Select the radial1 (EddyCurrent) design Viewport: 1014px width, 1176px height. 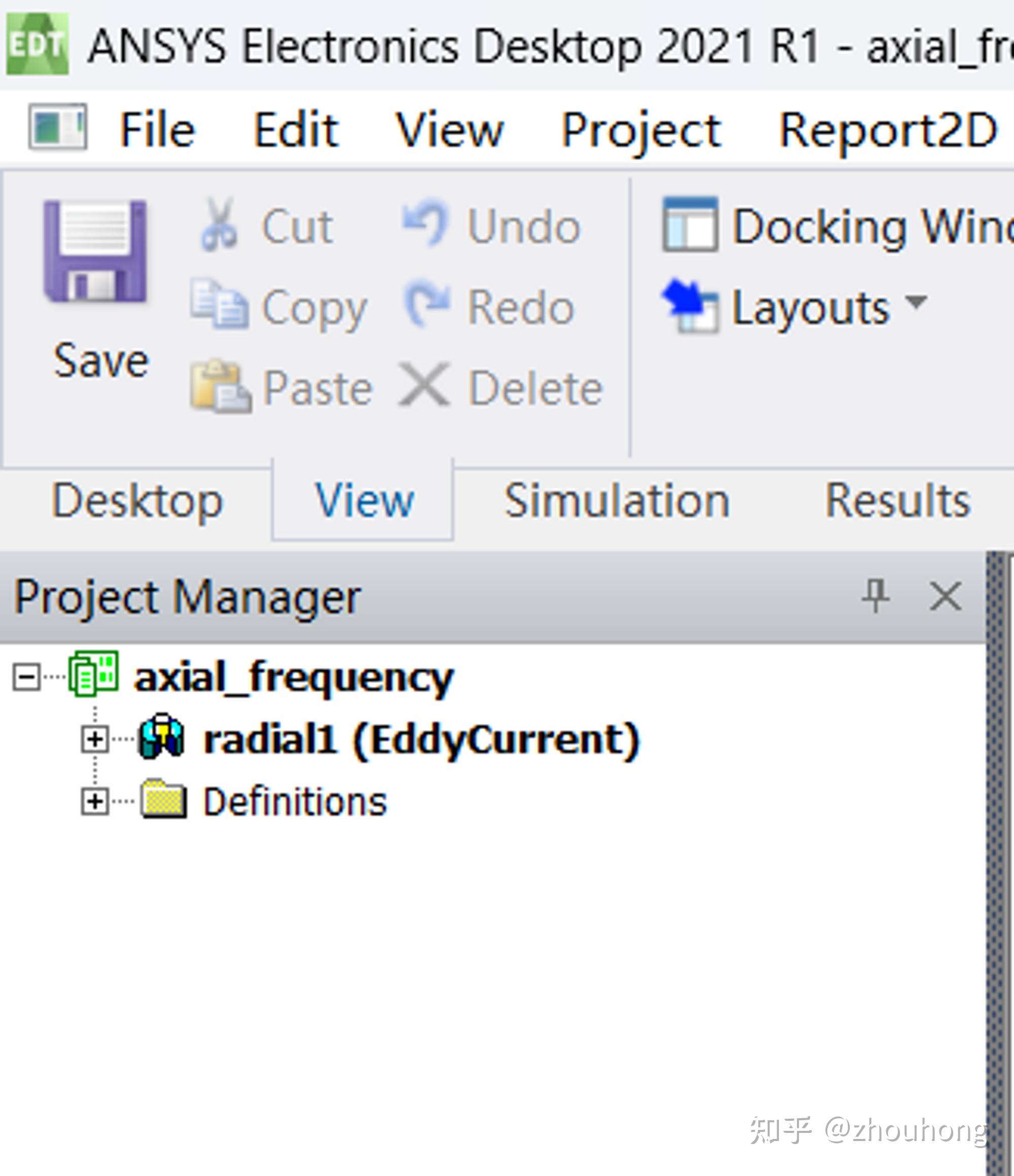(x=421, y=739)
